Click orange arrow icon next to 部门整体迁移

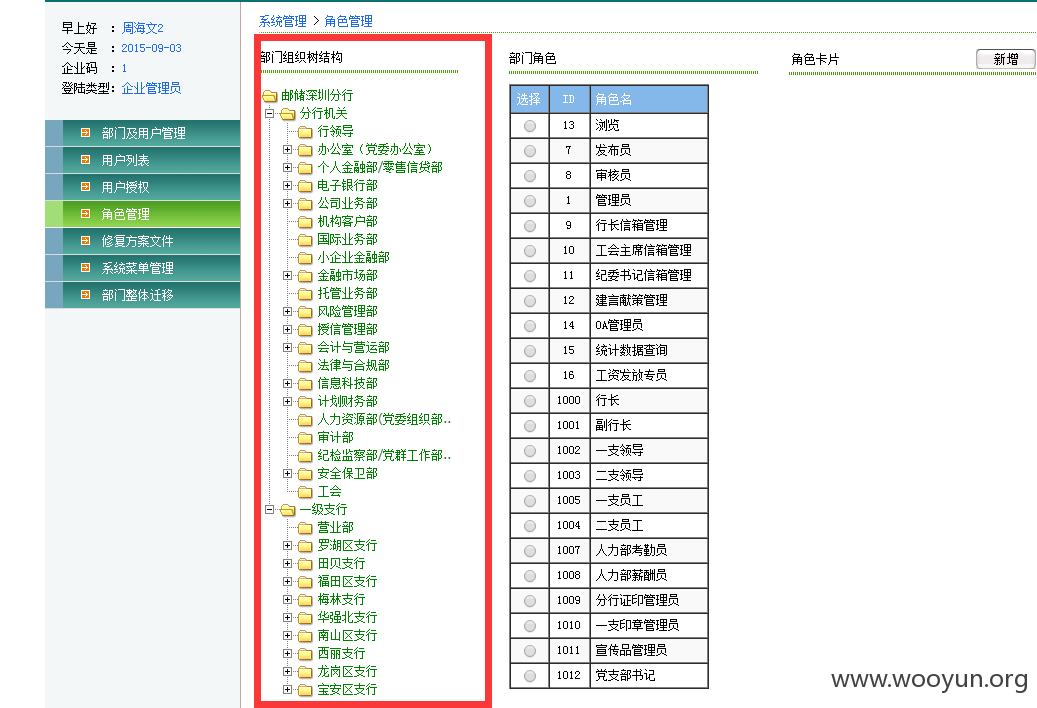pyautogui.click(x=85, y=295)
